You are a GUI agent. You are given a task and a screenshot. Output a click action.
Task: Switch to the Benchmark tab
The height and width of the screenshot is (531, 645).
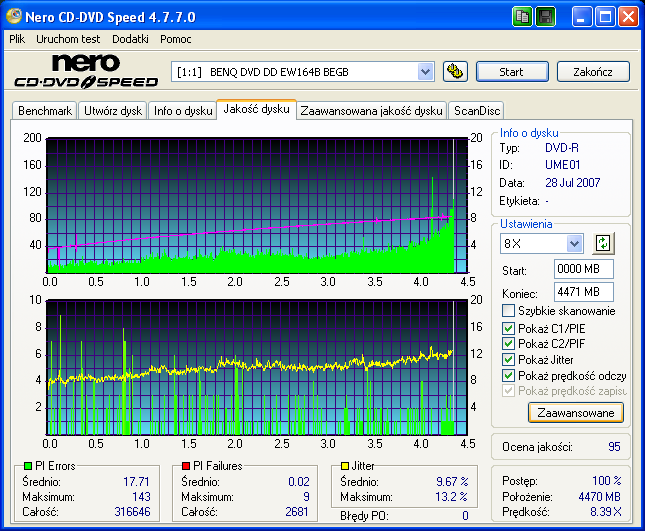(45, 111)
